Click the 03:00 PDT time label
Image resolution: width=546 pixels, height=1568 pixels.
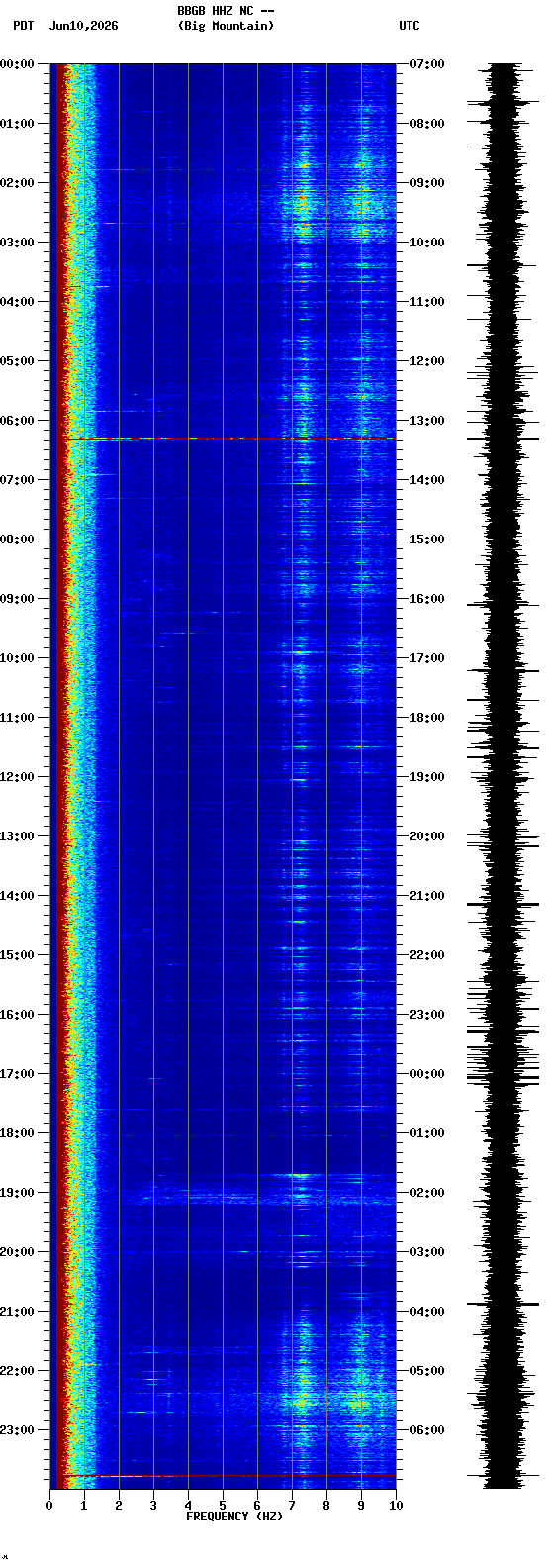coord(17,243)
